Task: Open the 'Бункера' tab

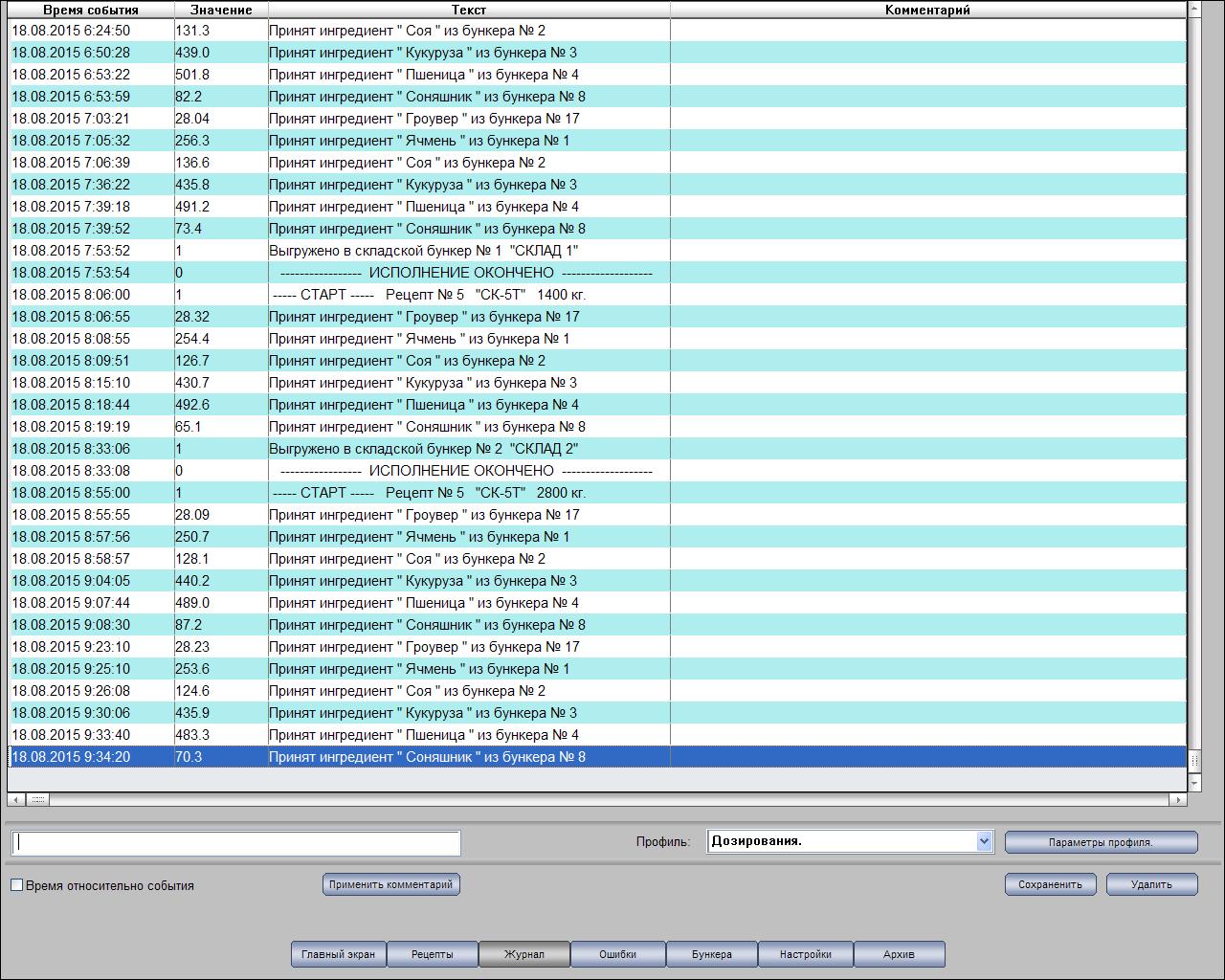Action: [x=711, y=954]
